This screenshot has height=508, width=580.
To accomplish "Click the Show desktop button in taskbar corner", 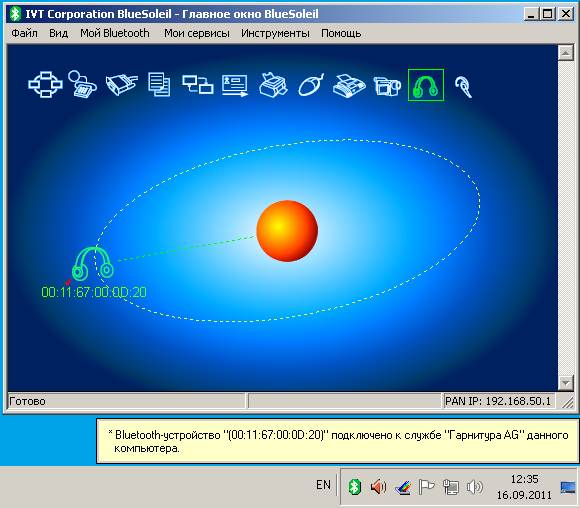I will coord(568,487).
